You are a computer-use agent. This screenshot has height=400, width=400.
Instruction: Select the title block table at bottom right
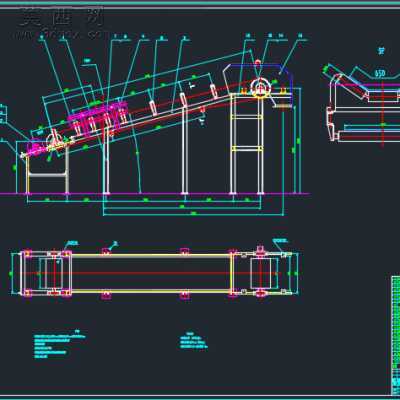coord(395,335)
